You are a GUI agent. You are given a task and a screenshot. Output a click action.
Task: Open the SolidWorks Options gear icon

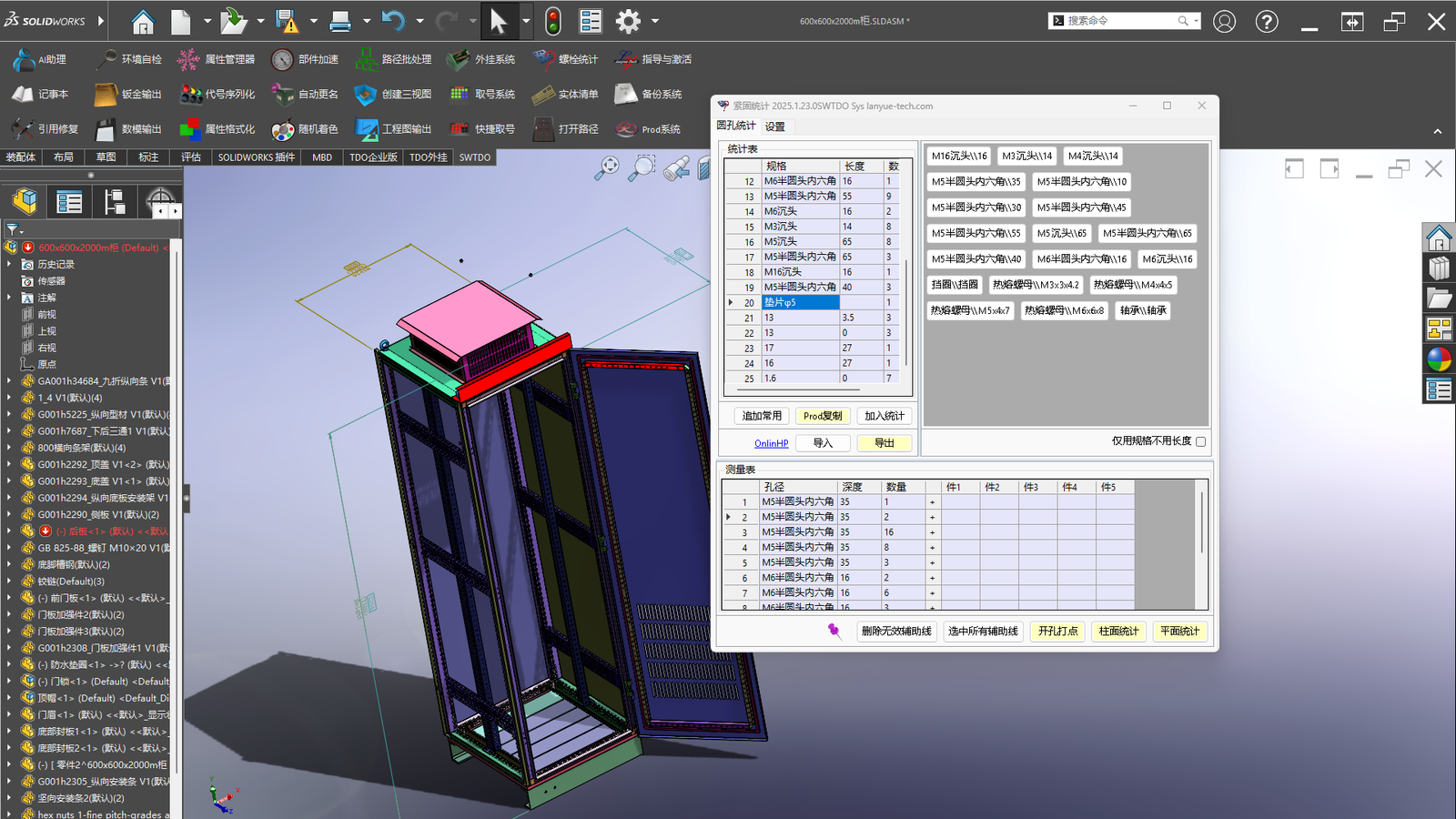pos(628,21)
